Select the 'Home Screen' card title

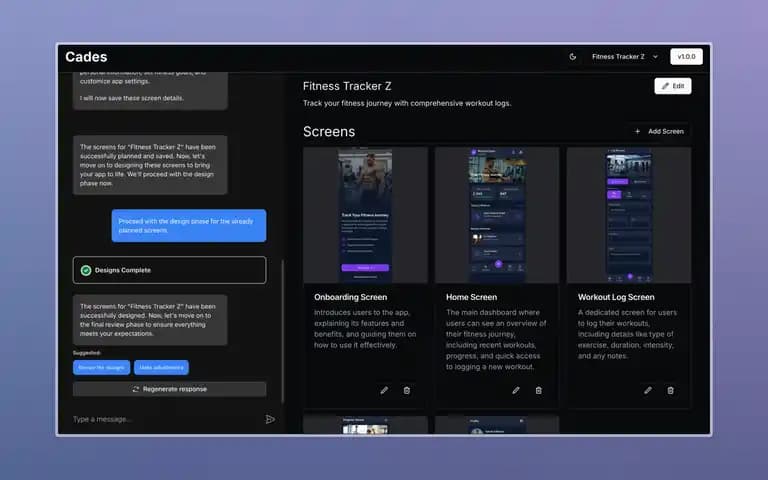(471, 297)
